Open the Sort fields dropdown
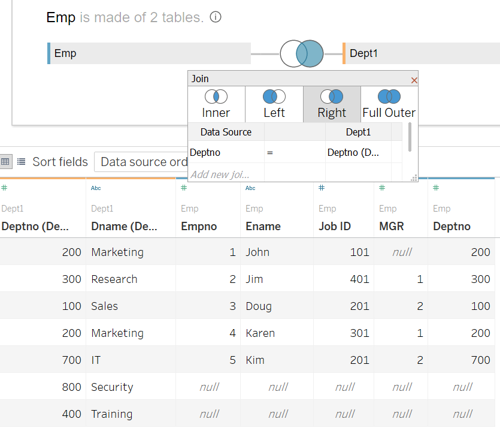The image size is (500, 431). point(141,162)
